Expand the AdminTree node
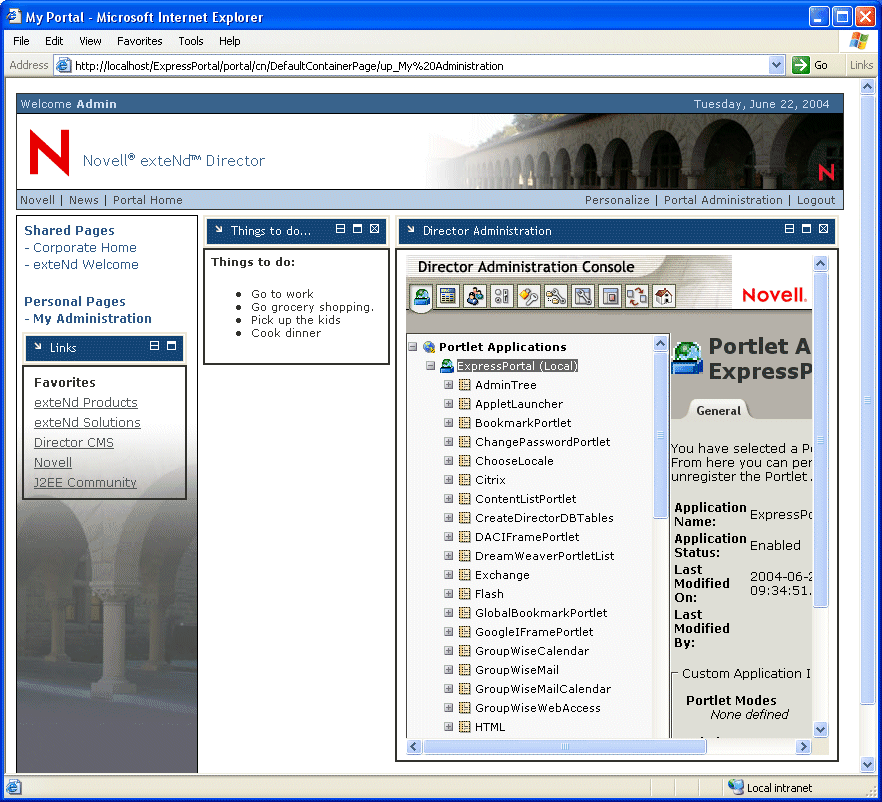The width and height of the screenshot is (882, 802). point(448,385)
